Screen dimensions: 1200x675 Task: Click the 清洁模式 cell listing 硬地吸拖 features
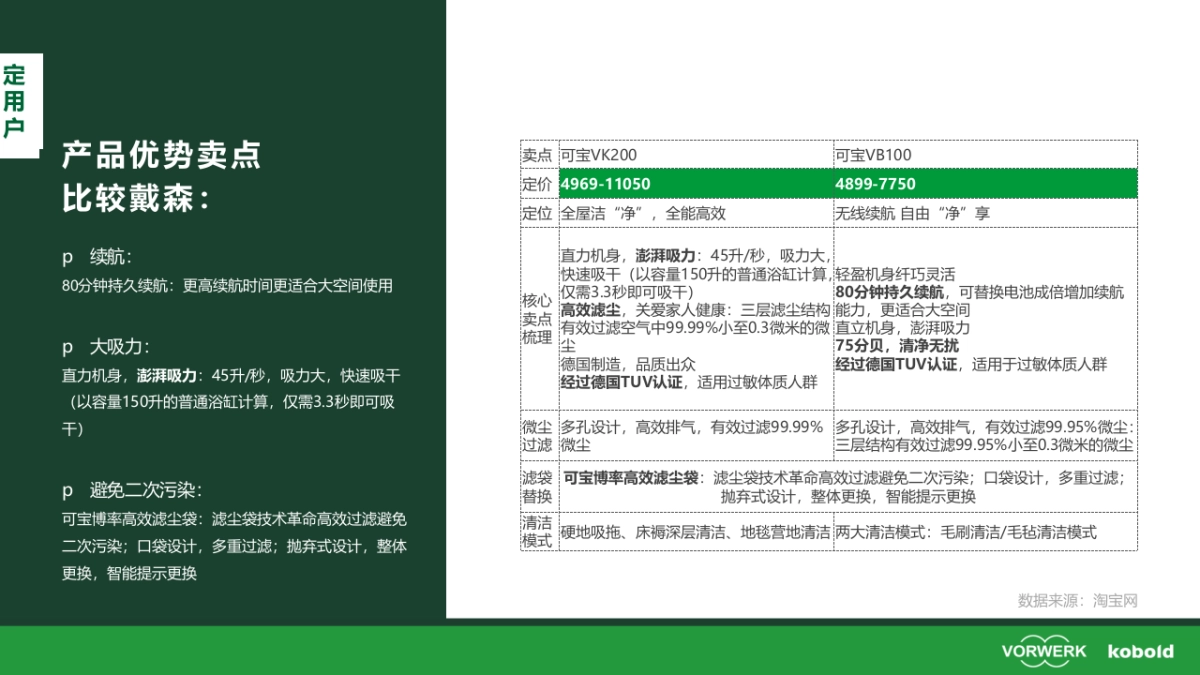[693, 534]
